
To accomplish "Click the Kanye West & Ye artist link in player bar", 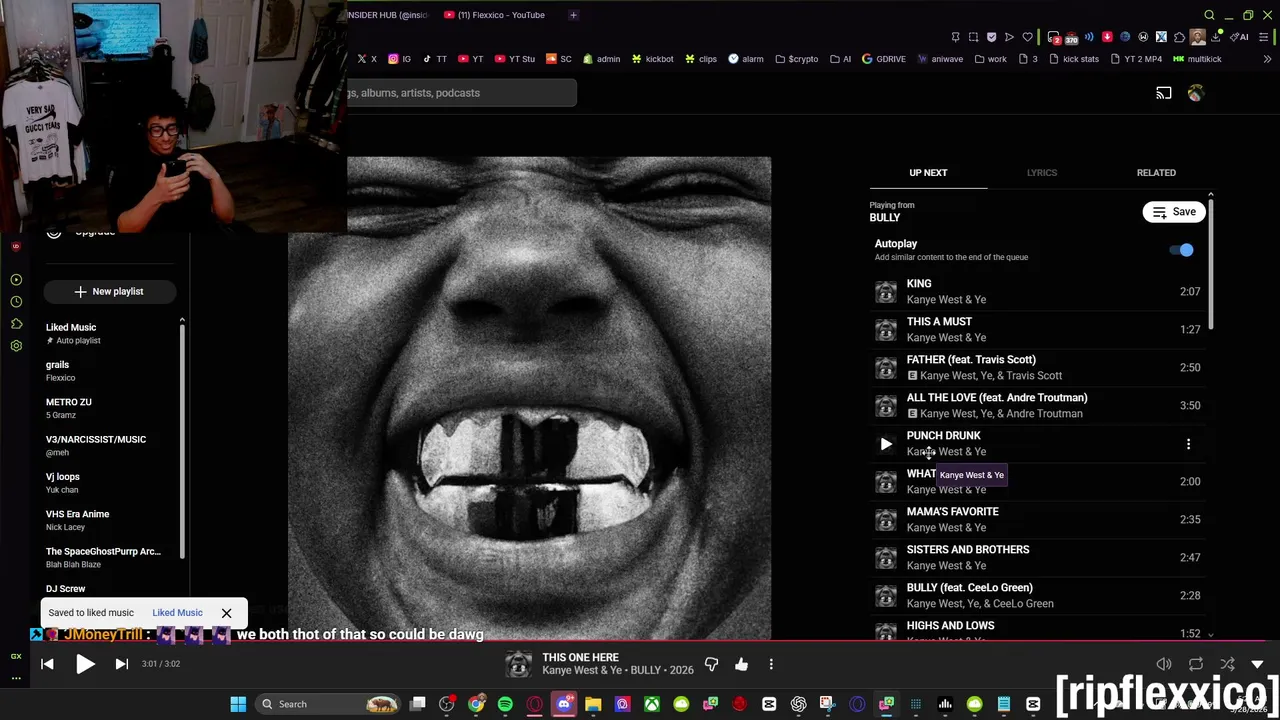I will point(583,670).
